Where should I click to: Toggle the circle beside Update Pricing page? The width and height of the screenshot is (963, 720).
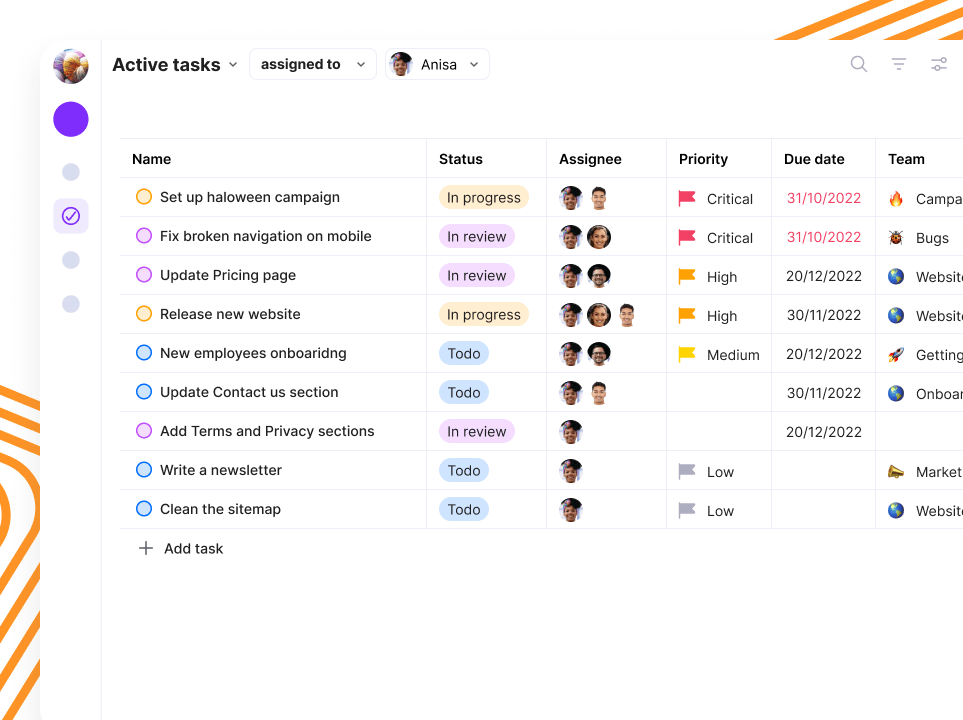coord(143,275)
